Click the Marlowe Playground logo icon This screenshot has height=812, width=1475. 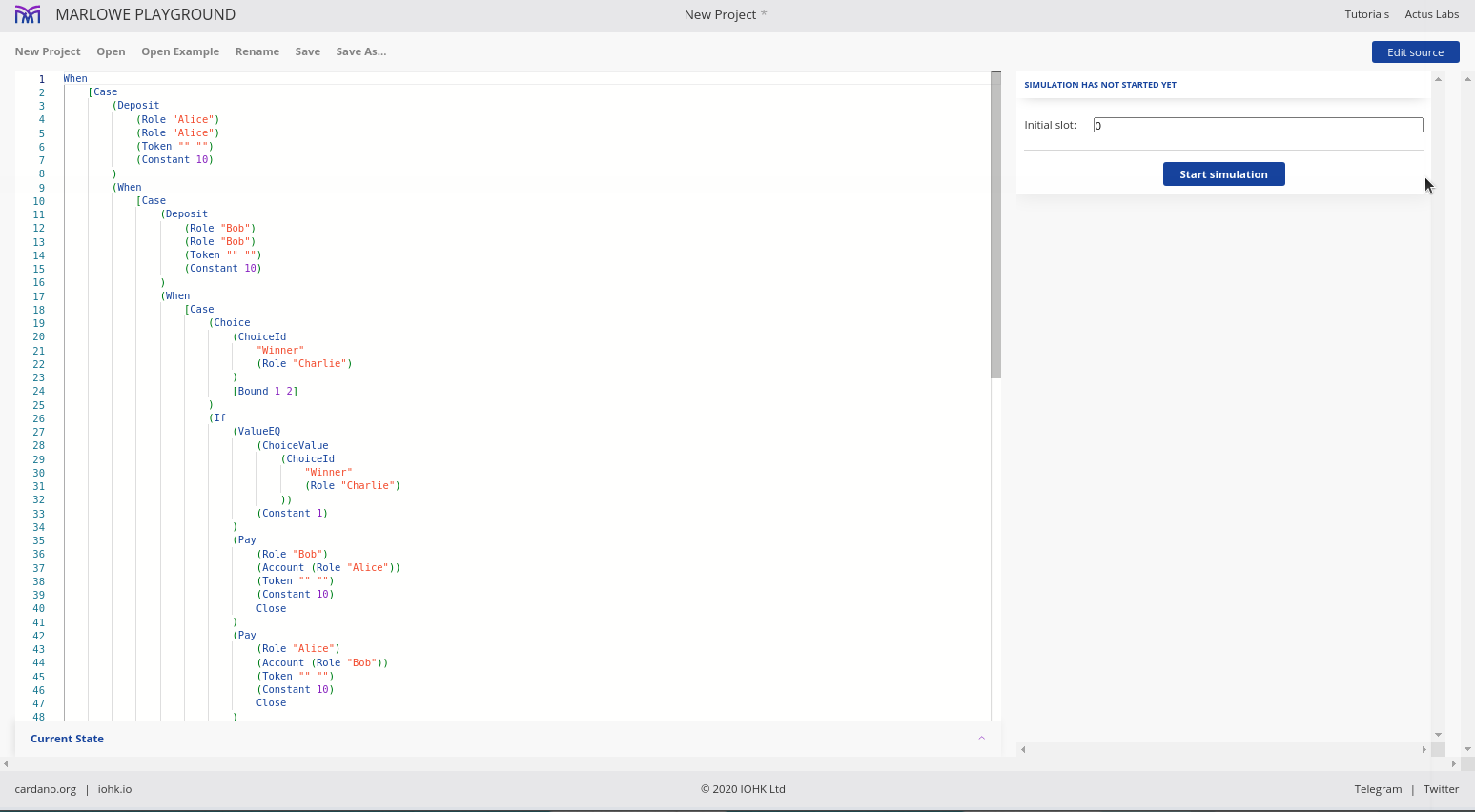coord(28,14)
